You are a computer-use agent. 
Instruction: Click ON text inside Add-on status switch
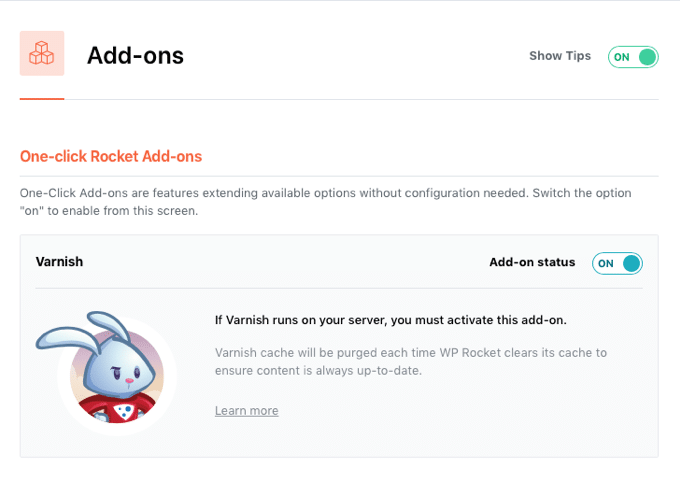click(x=606, y=263)
